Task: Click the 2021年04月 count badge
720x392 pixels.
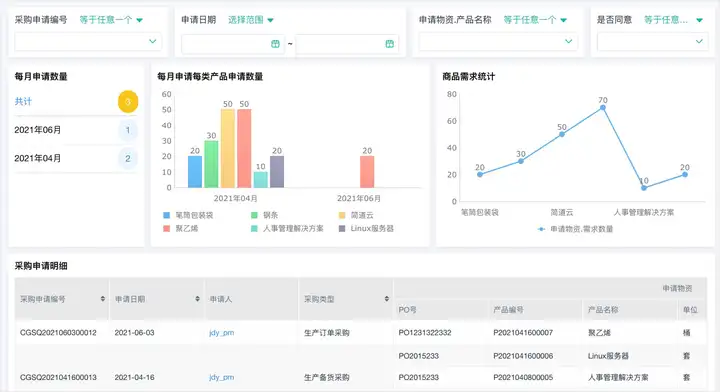Action: (x=128, y=158)
